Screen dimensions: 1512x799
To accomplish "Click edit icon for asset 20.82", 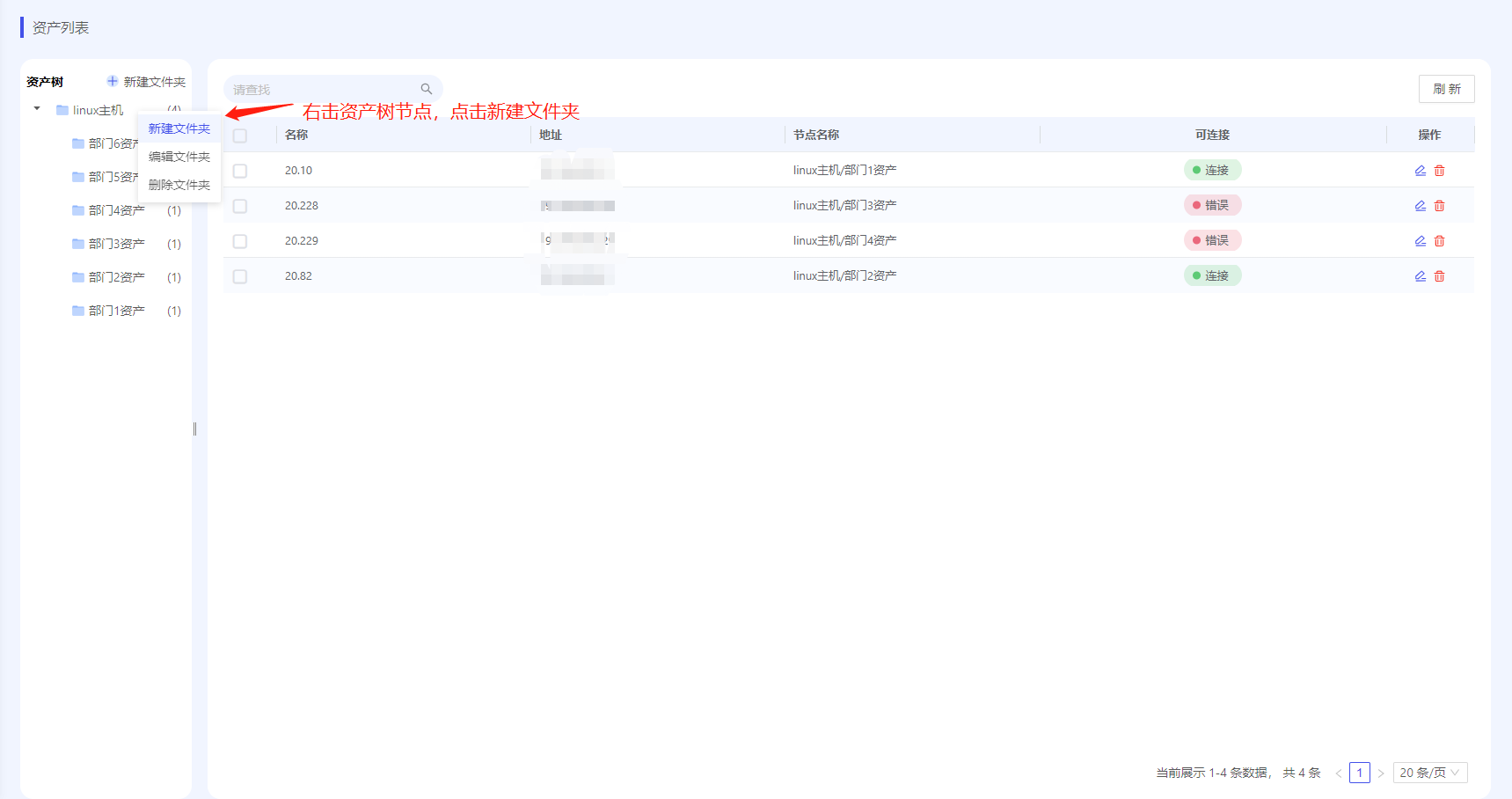I will [x=1420, y=276].
